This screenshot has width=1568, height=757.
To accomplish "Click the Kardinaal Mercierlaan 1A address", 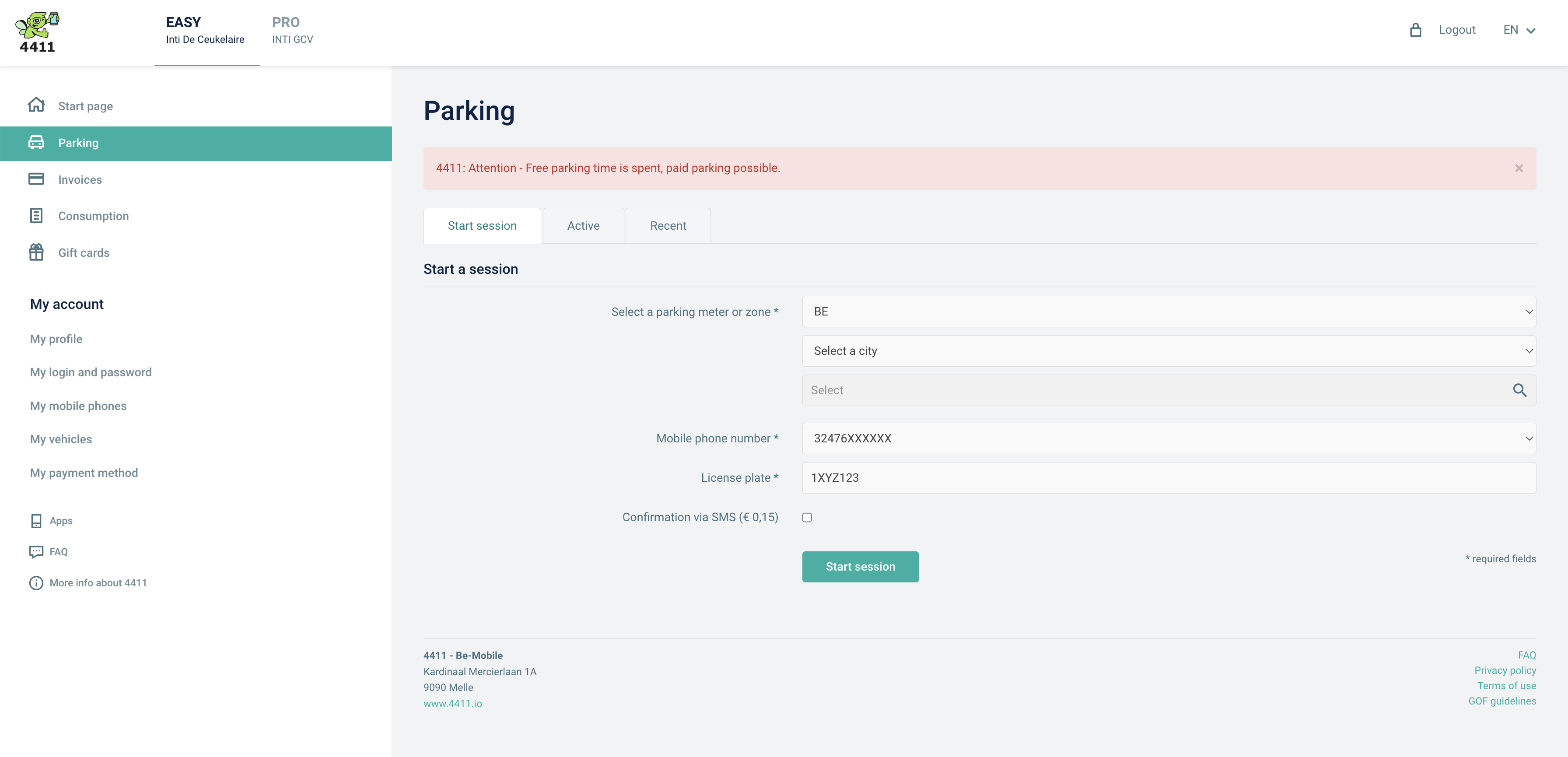I will tap(480, 672).
